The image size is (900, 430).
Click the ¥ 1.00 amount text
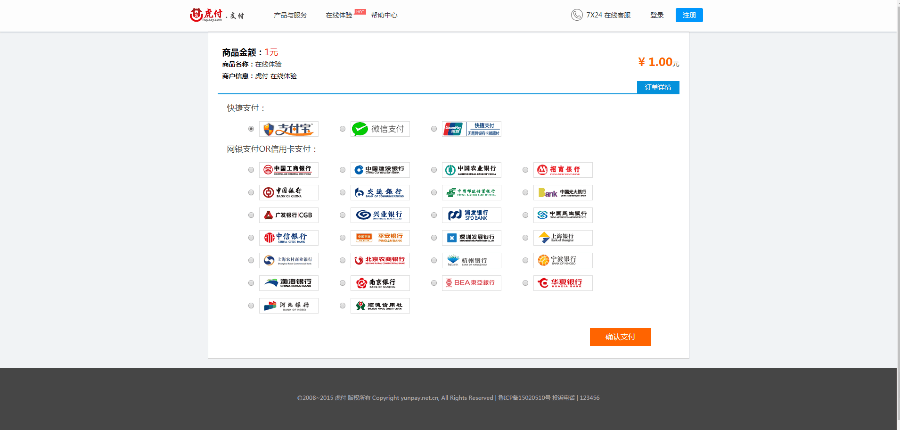658,62
